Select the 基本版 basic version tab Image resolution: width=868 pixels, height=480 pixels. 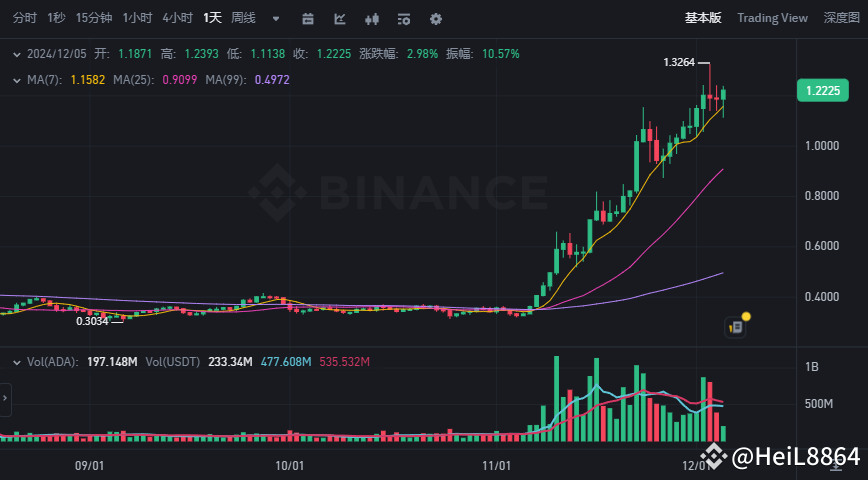pos(702,18)
